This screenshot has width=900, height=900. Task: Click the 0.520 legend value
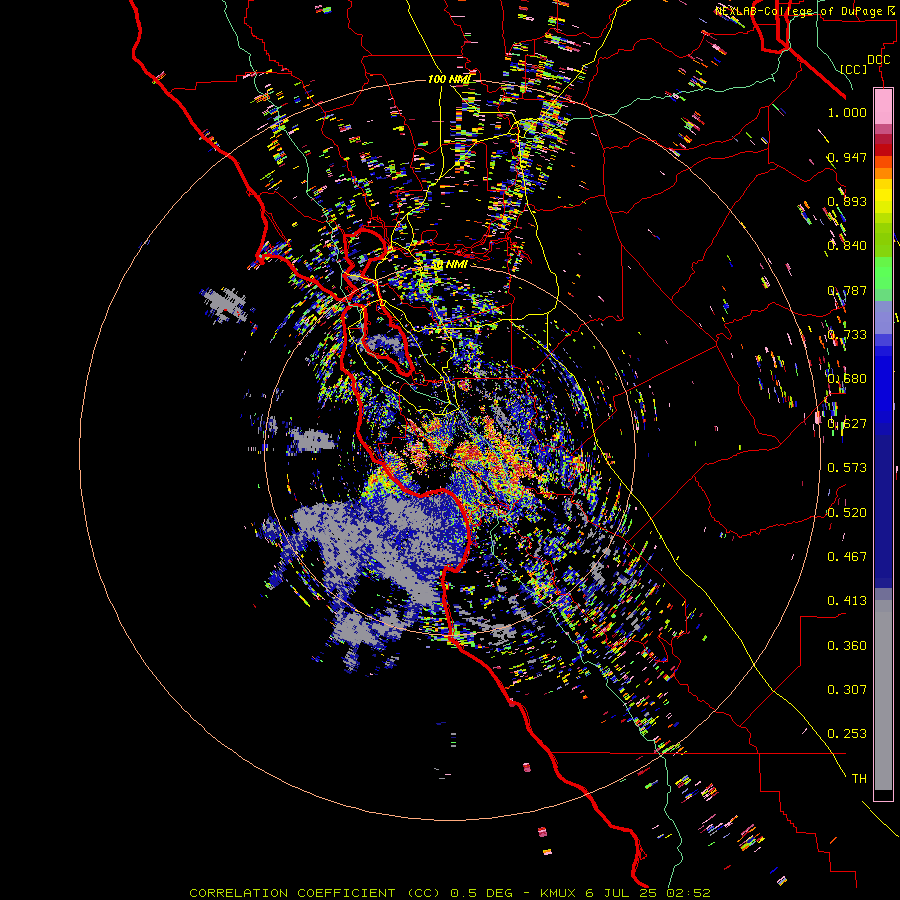(847, 513)
